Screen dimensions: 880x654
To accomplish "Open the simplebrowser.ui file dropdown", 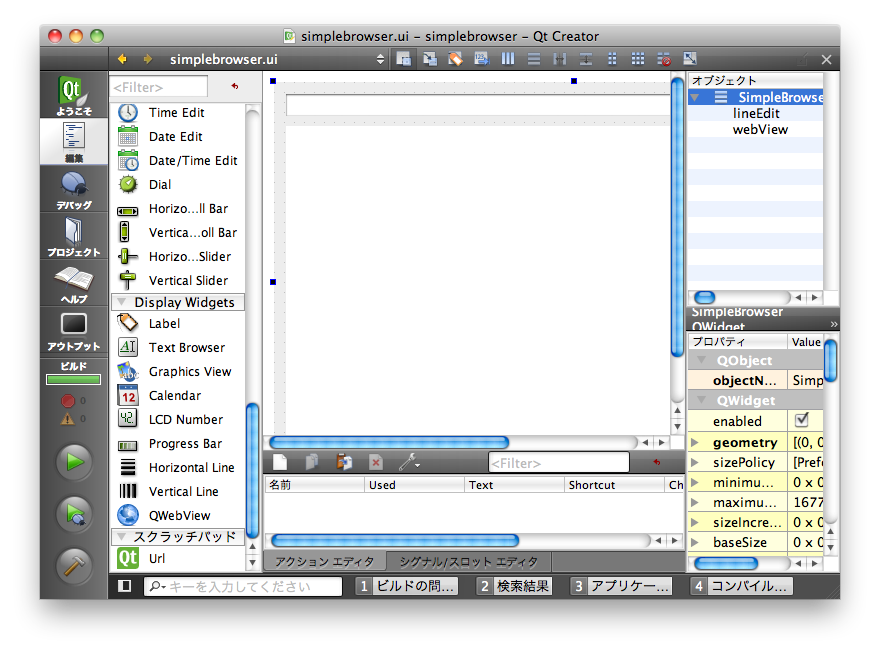I will pyautogui.click(x=380, y=59).
